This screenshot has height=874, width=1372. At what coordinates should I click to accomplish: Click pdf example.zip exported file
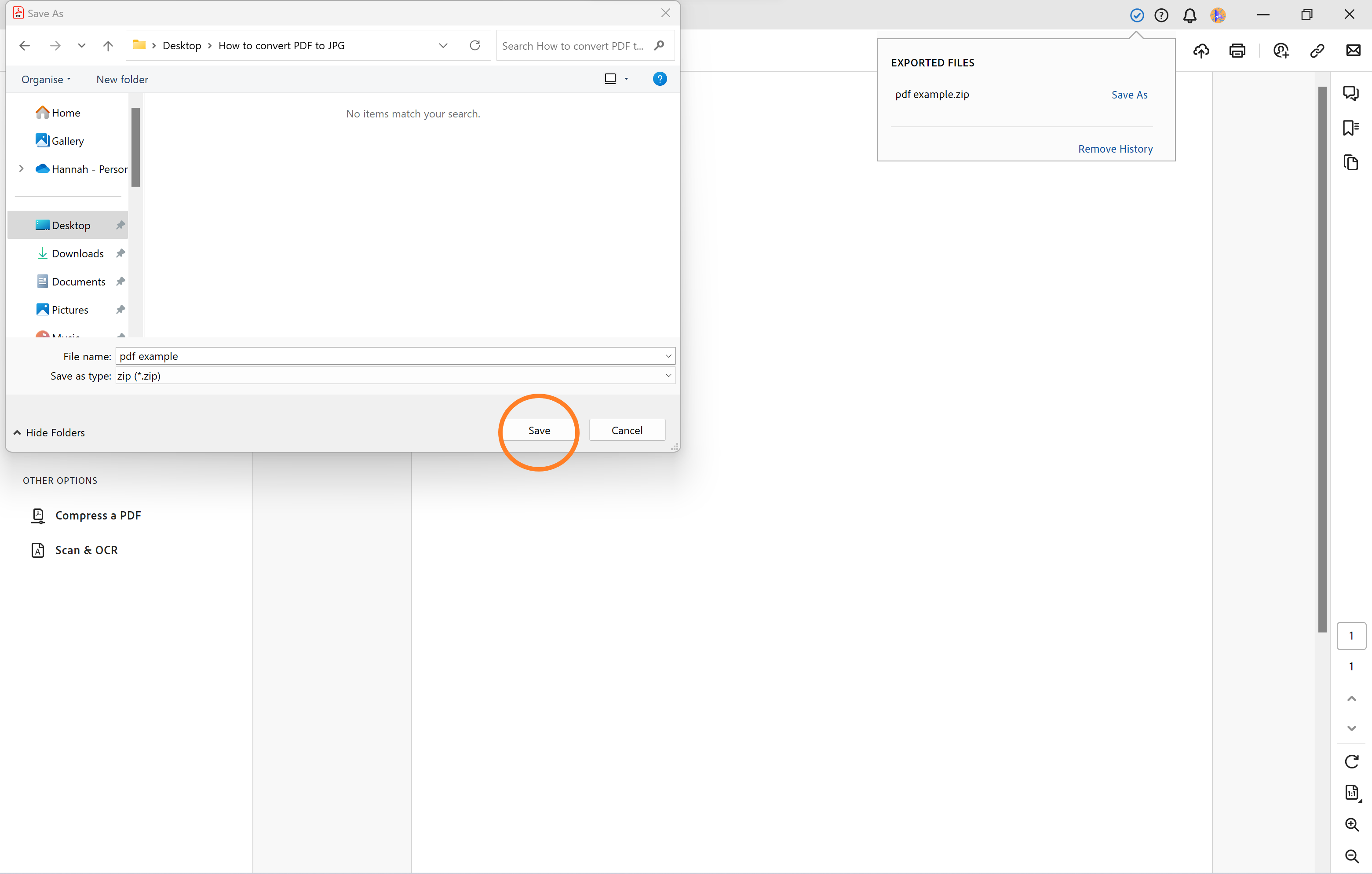tap(931, 94)
